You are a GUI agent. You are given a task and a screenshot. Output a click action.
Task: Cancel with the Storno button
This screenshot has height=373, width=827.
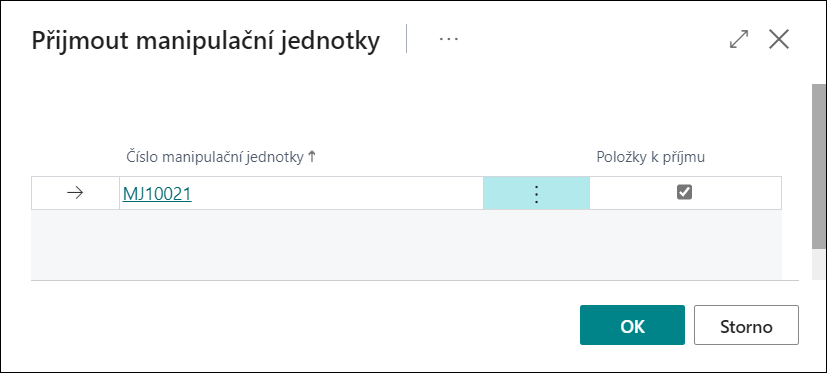coord(746,325)
